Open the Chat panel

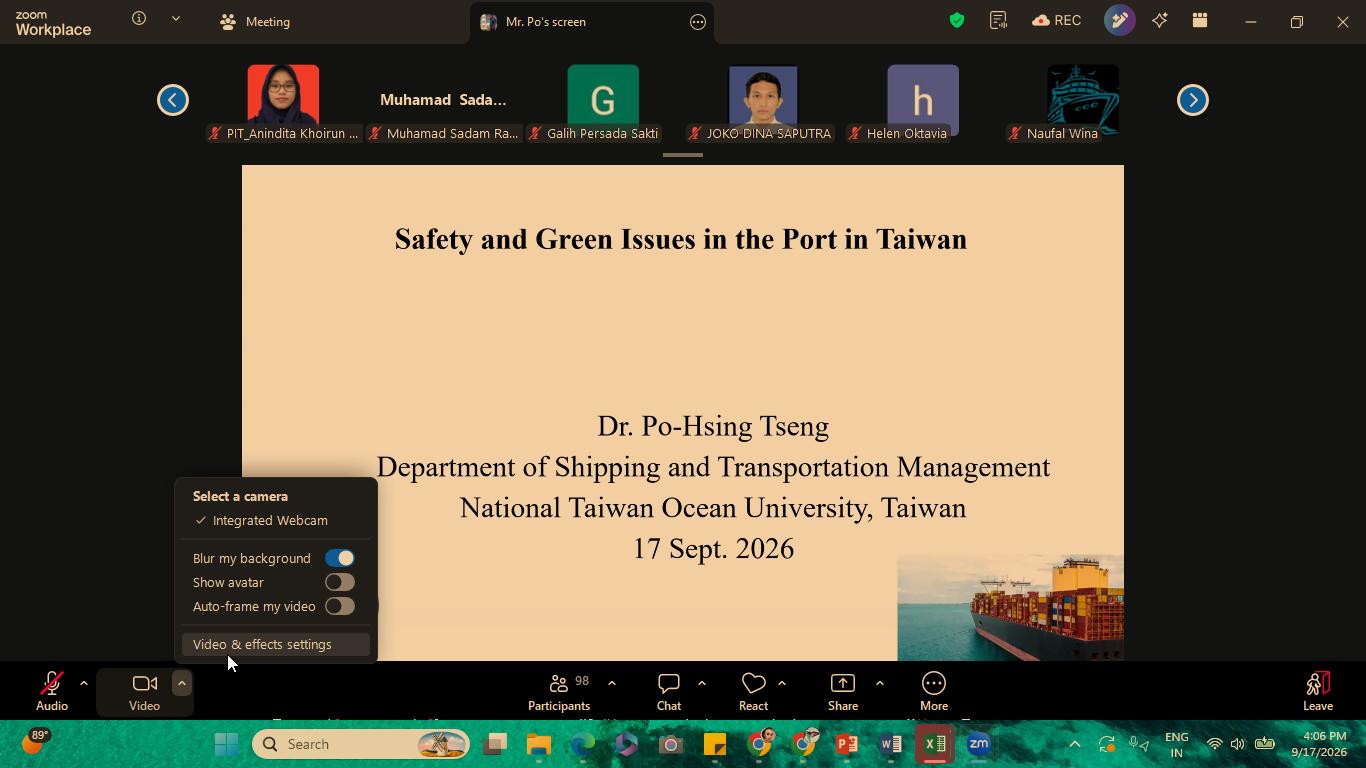(669, 684)
